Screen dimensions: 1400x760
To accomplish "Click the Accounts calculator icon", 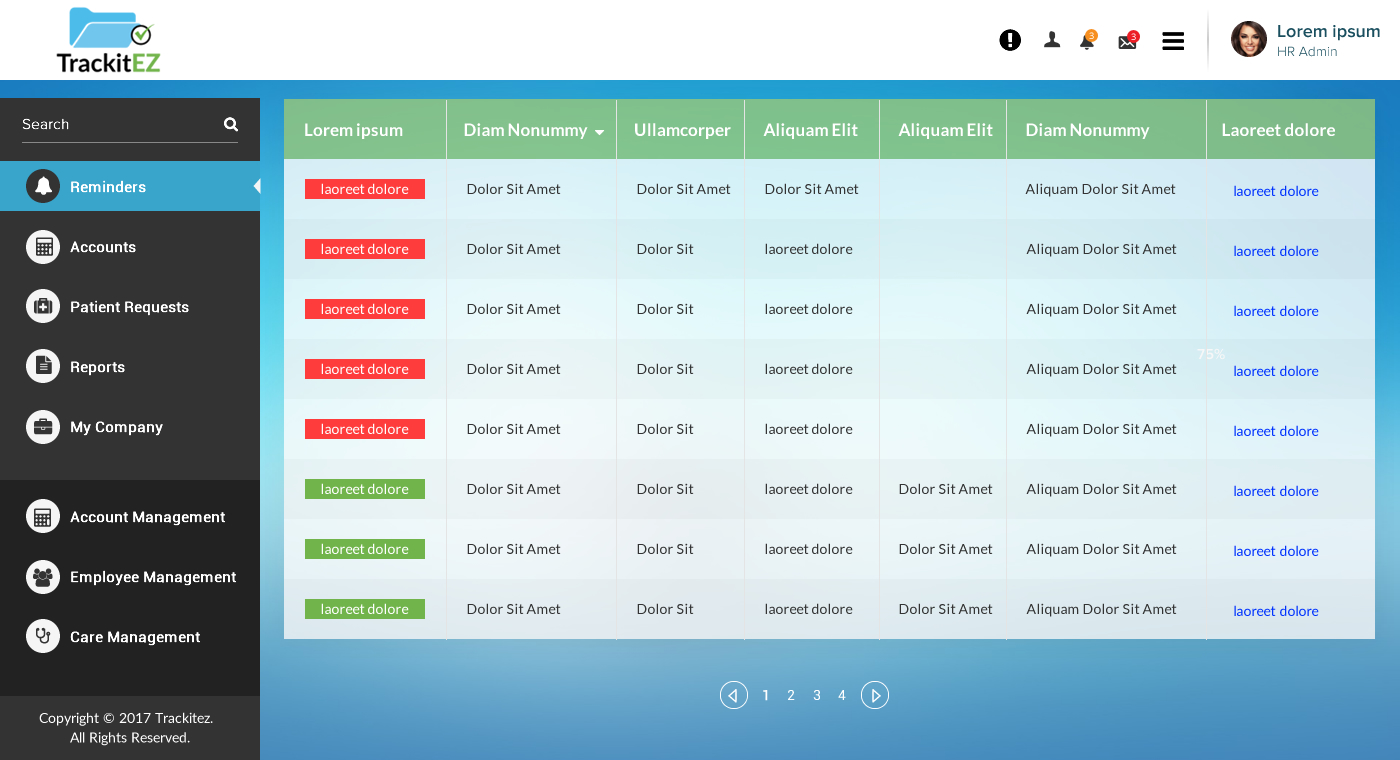I will pos(43,247).
